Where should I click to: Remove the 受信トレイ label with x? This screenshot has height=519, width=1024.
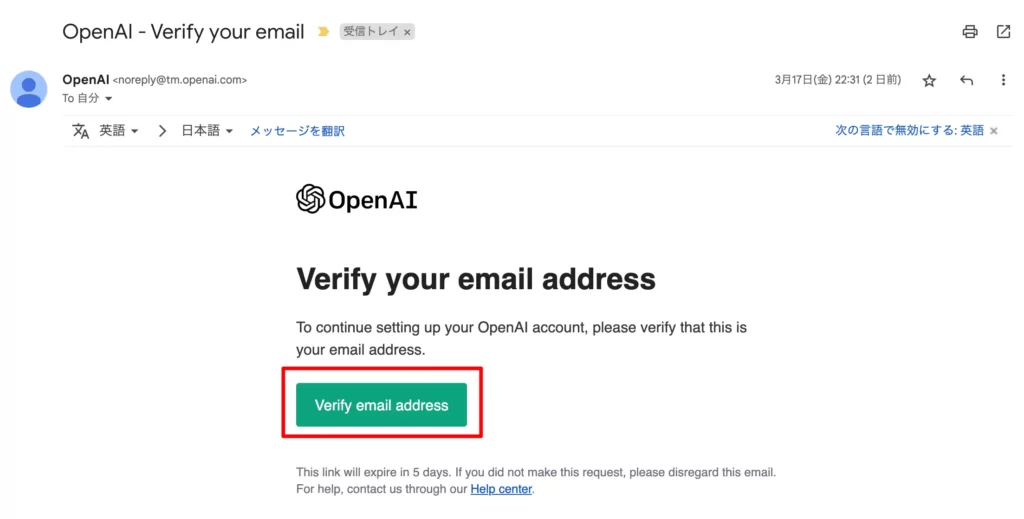tap(407, 32)
